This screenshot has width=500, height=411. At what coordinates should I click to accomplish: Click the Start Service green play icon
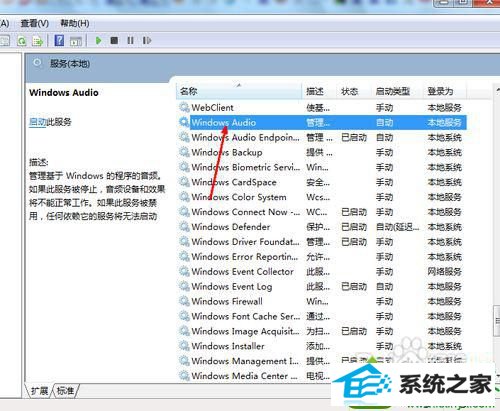click(98, 41)
